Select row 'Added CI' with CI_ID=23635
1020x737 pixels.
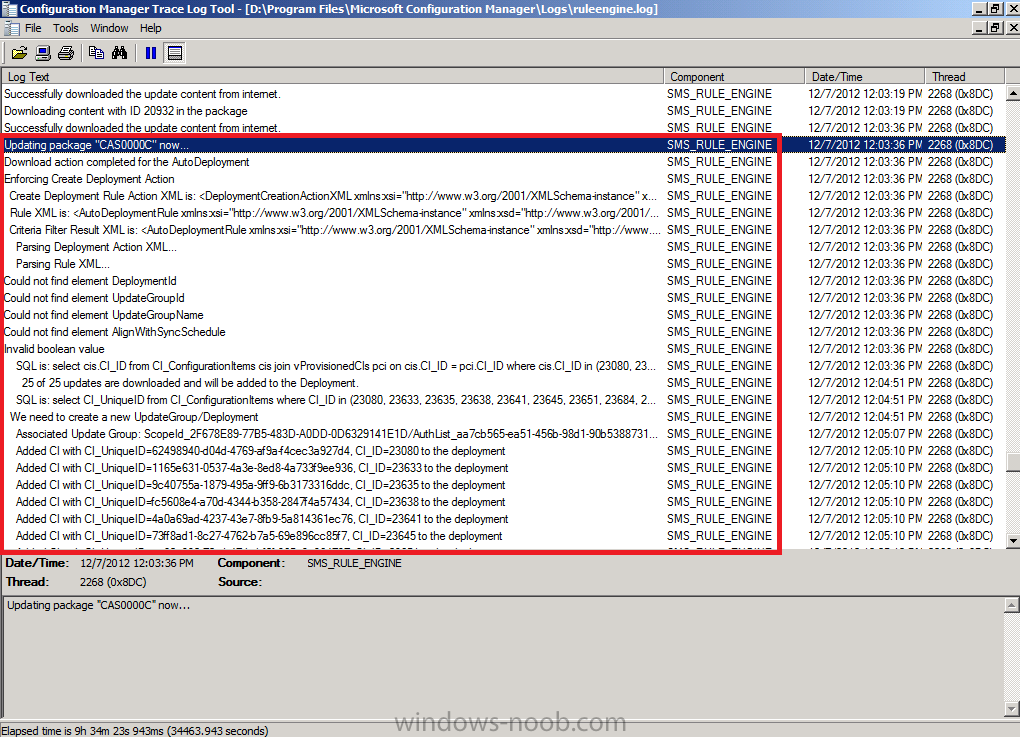pyautogui.click(x=503, y=485)
